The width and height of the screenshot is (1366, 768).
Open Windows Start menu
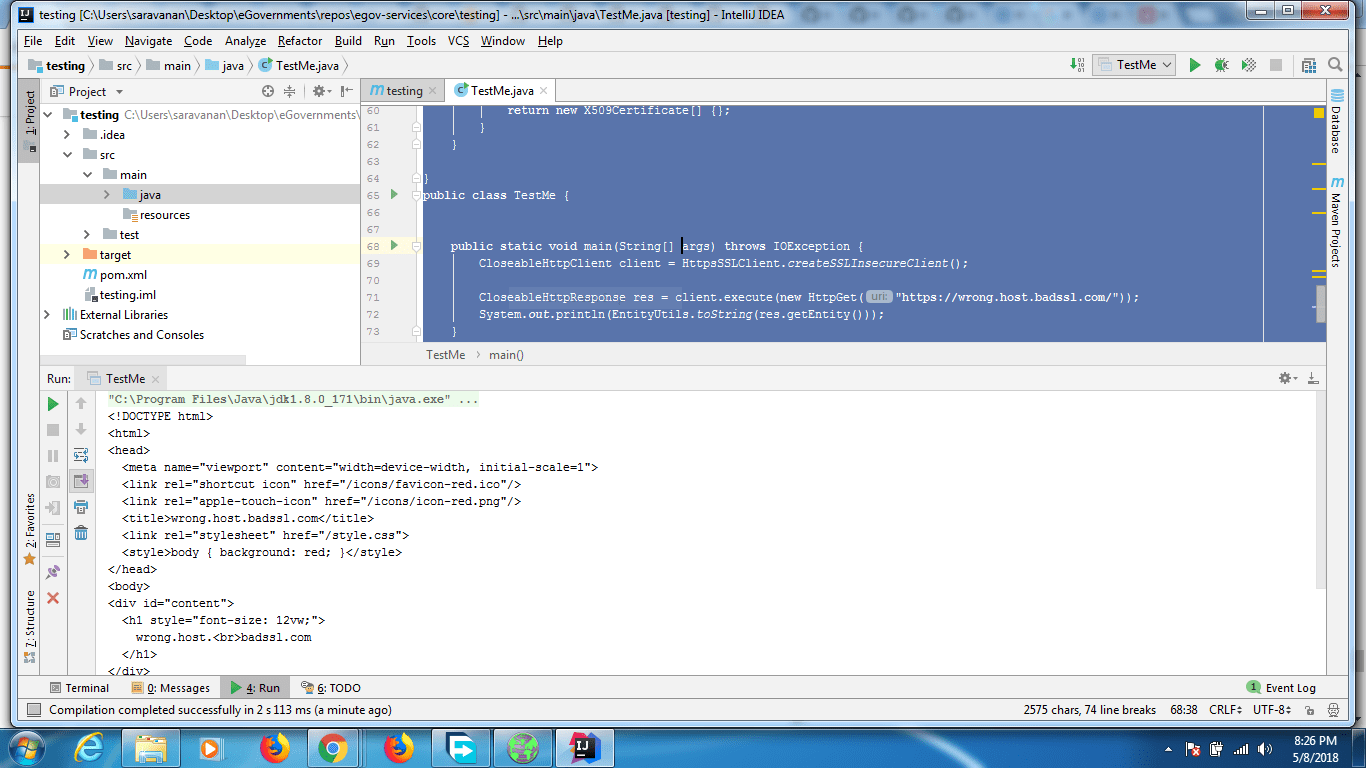tap(27, 747)
